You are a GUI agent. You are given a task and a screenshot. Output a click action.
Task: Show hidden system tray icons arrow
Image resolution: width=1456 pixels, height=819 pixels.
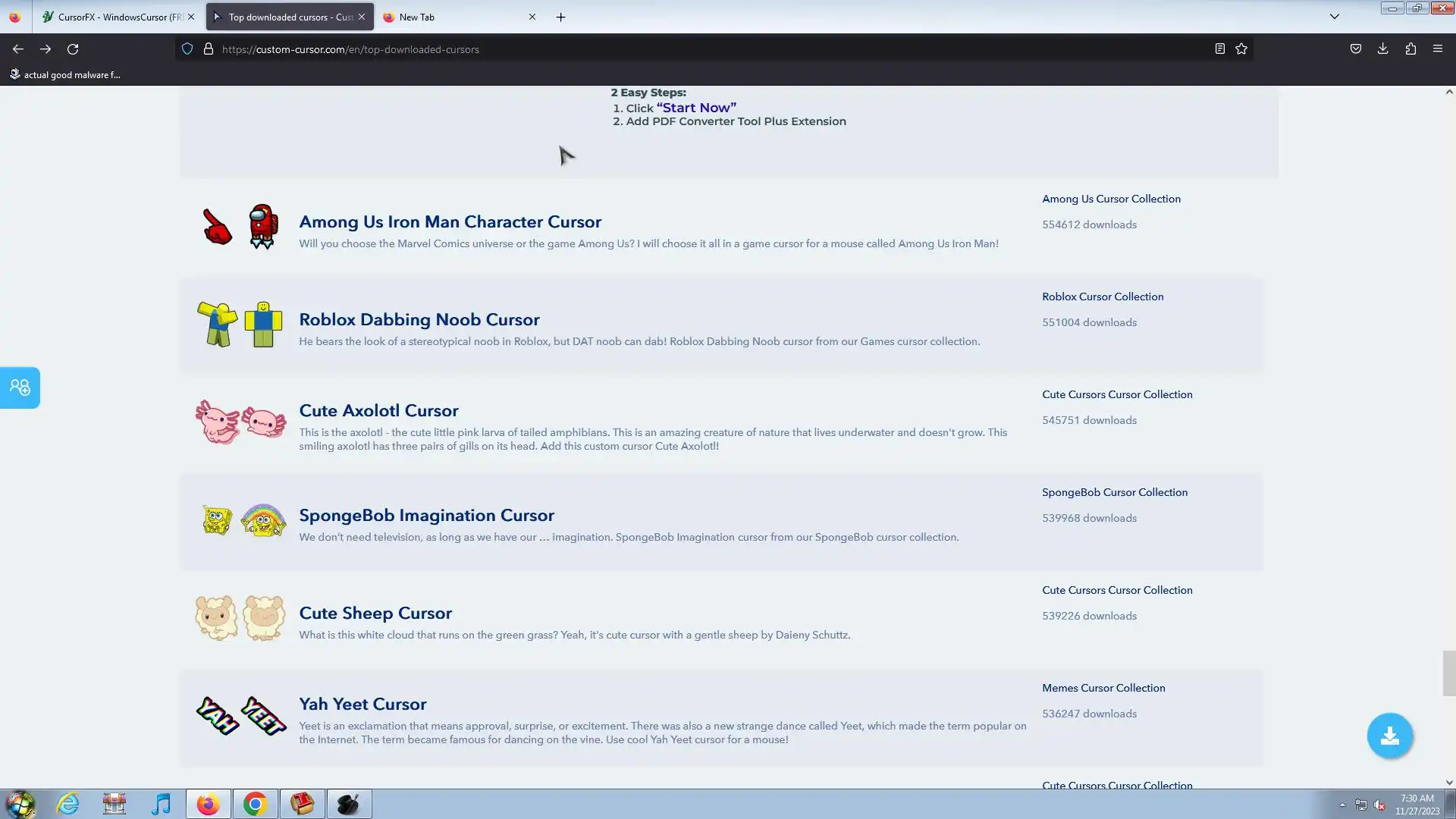1341,805
